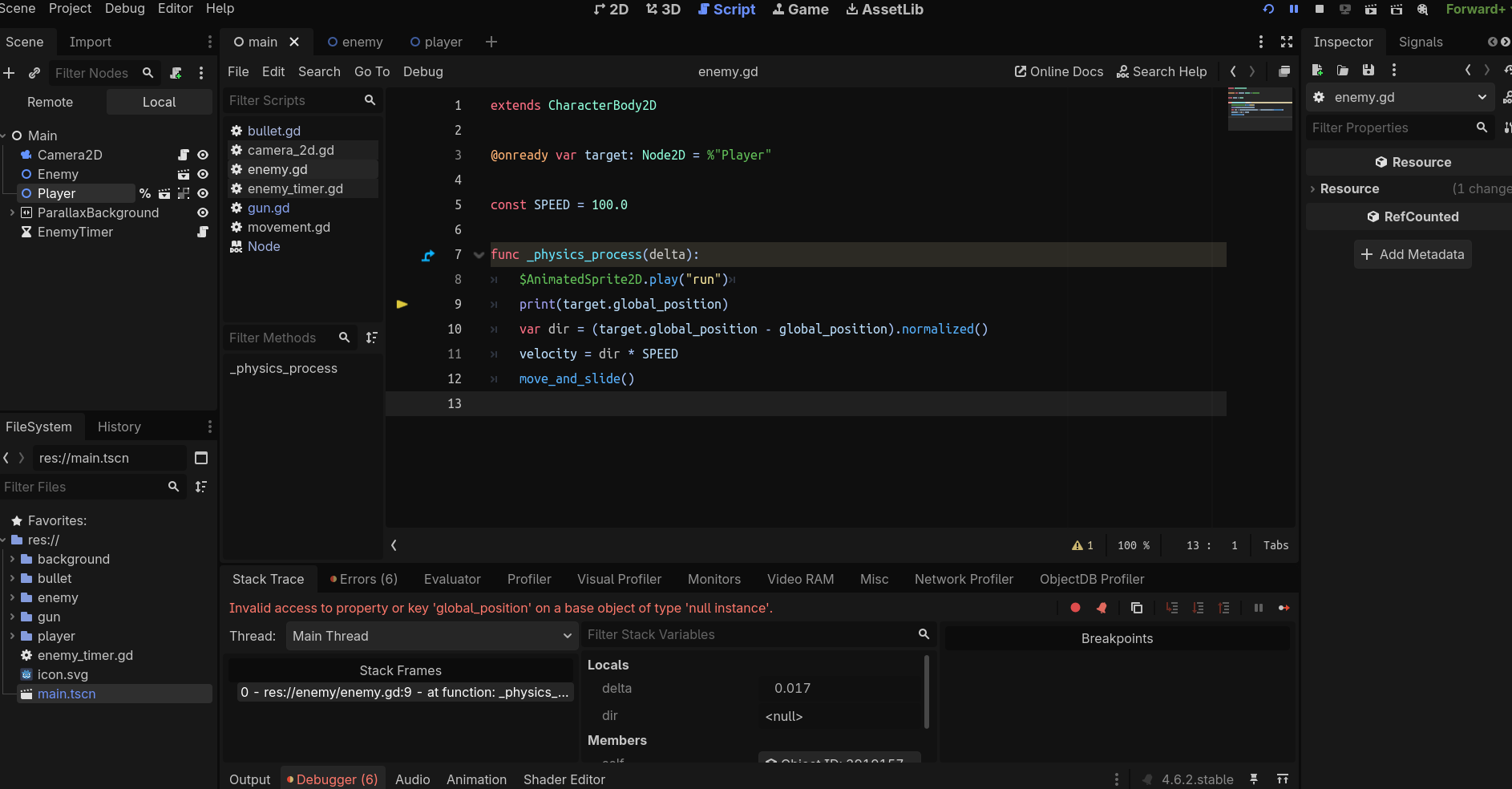Stop the running project
This screenshot has width=1512, height=789.
point(1319,9)
